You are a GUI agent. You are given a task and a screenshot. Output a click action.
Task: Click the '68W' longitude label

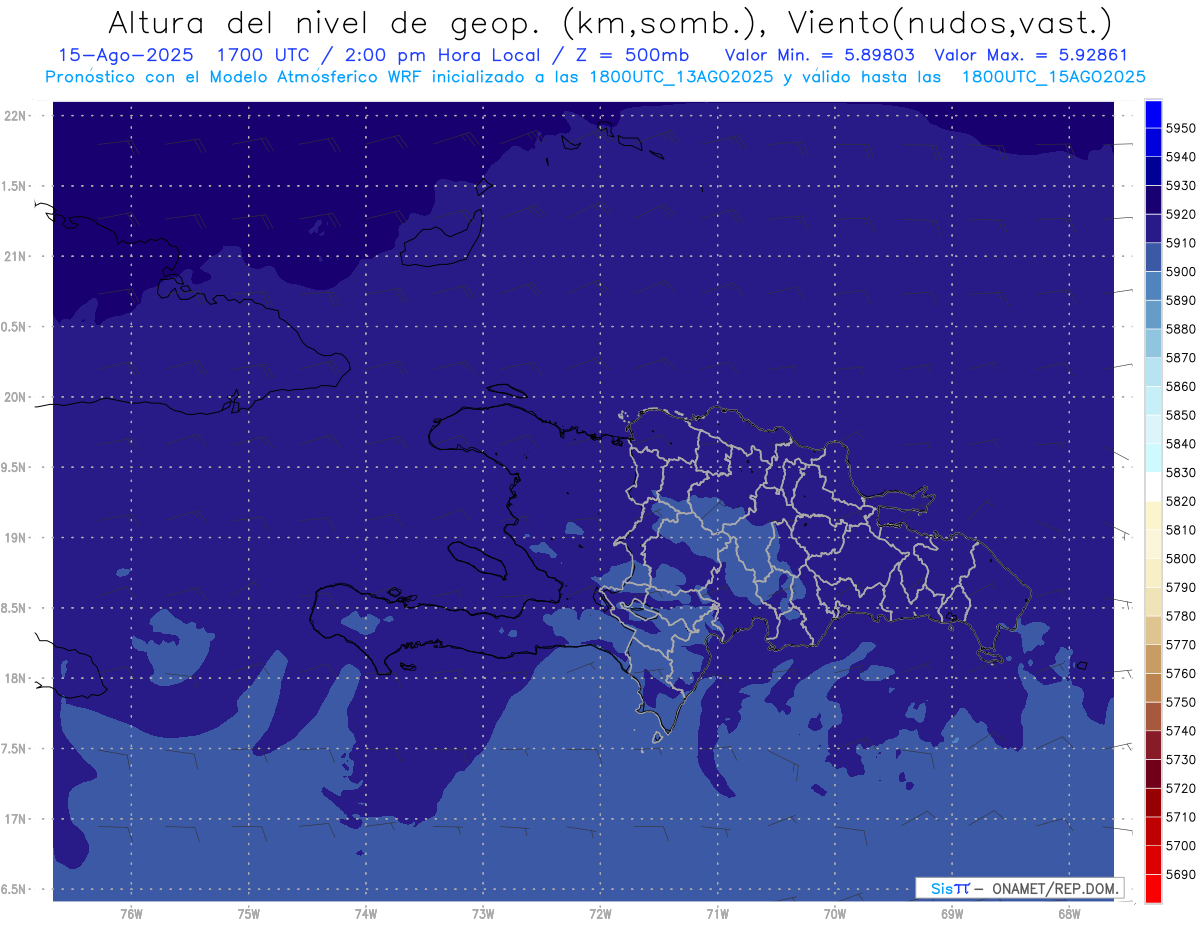pyautogui.click(x=1068, y=914)
